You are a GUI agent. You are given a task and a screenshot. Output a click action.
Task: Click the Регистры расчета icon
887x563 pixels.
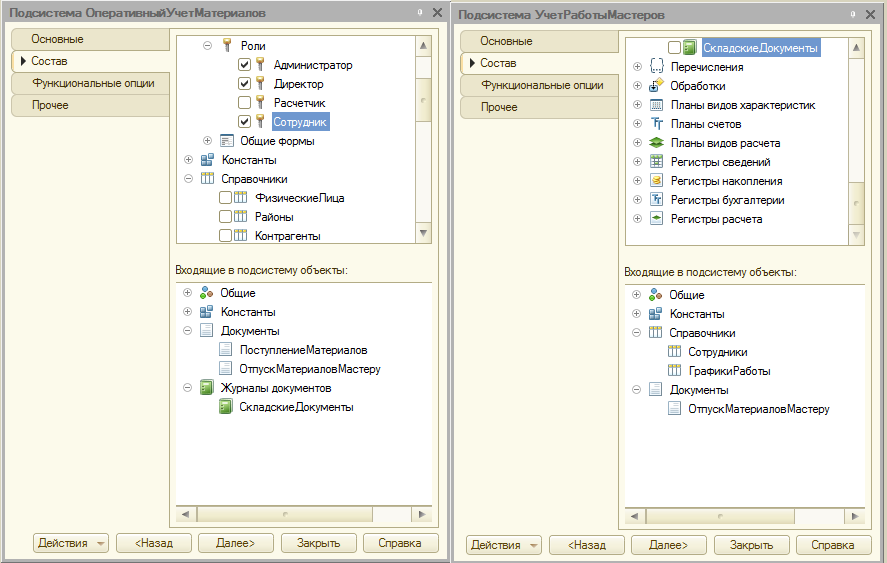pyautogui.click(x=656, y=218)
